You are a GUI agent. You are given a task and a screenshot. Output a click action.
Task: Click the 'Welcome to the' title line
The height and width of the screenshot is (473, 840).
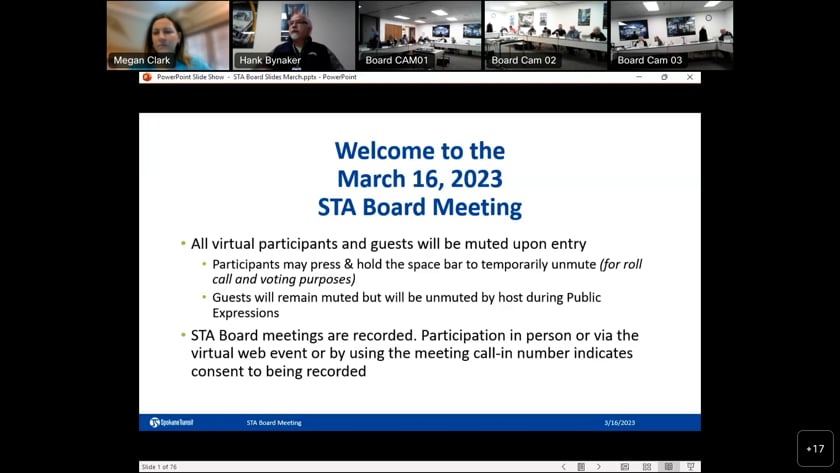[420, 151]
